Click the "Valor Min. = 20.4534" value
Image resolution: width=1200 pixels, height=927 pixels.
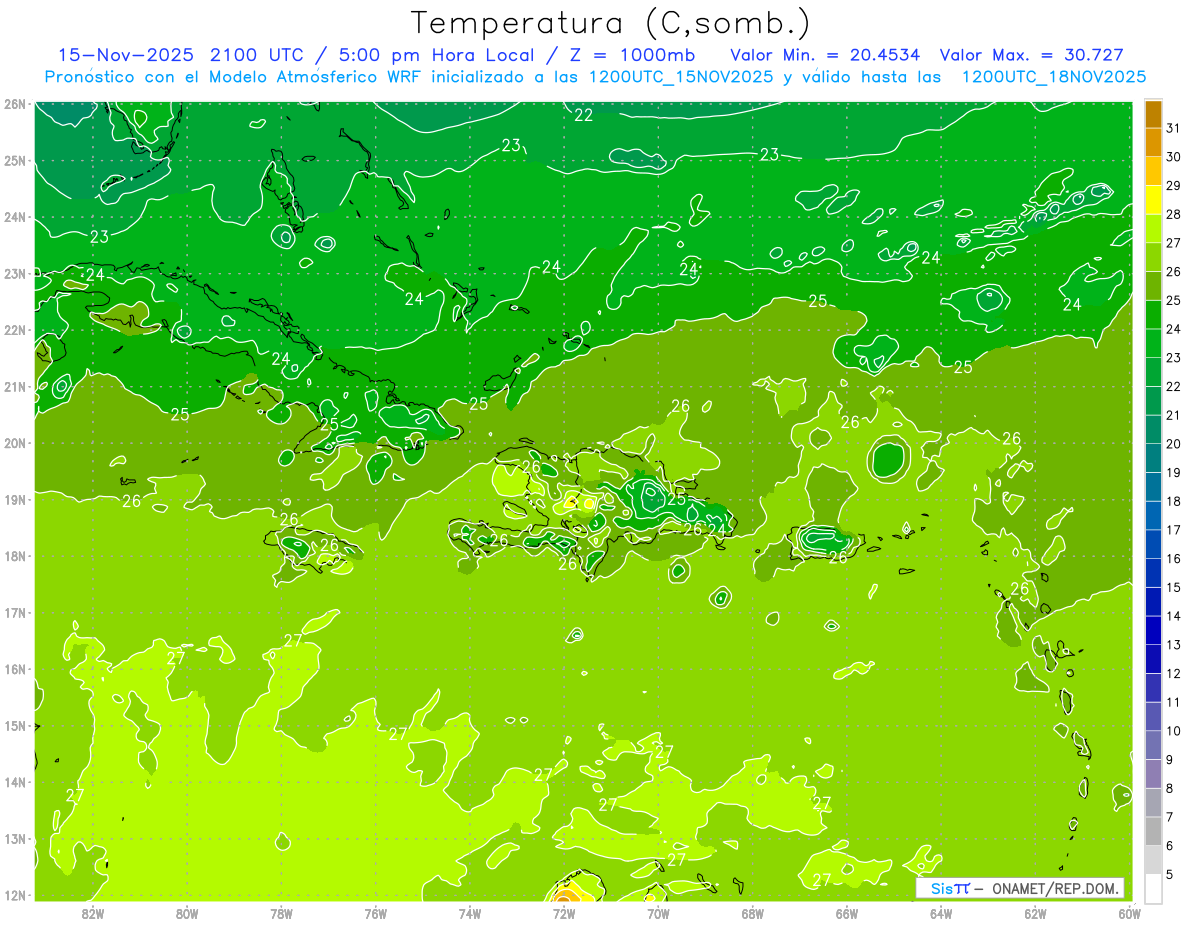[826, 55]
